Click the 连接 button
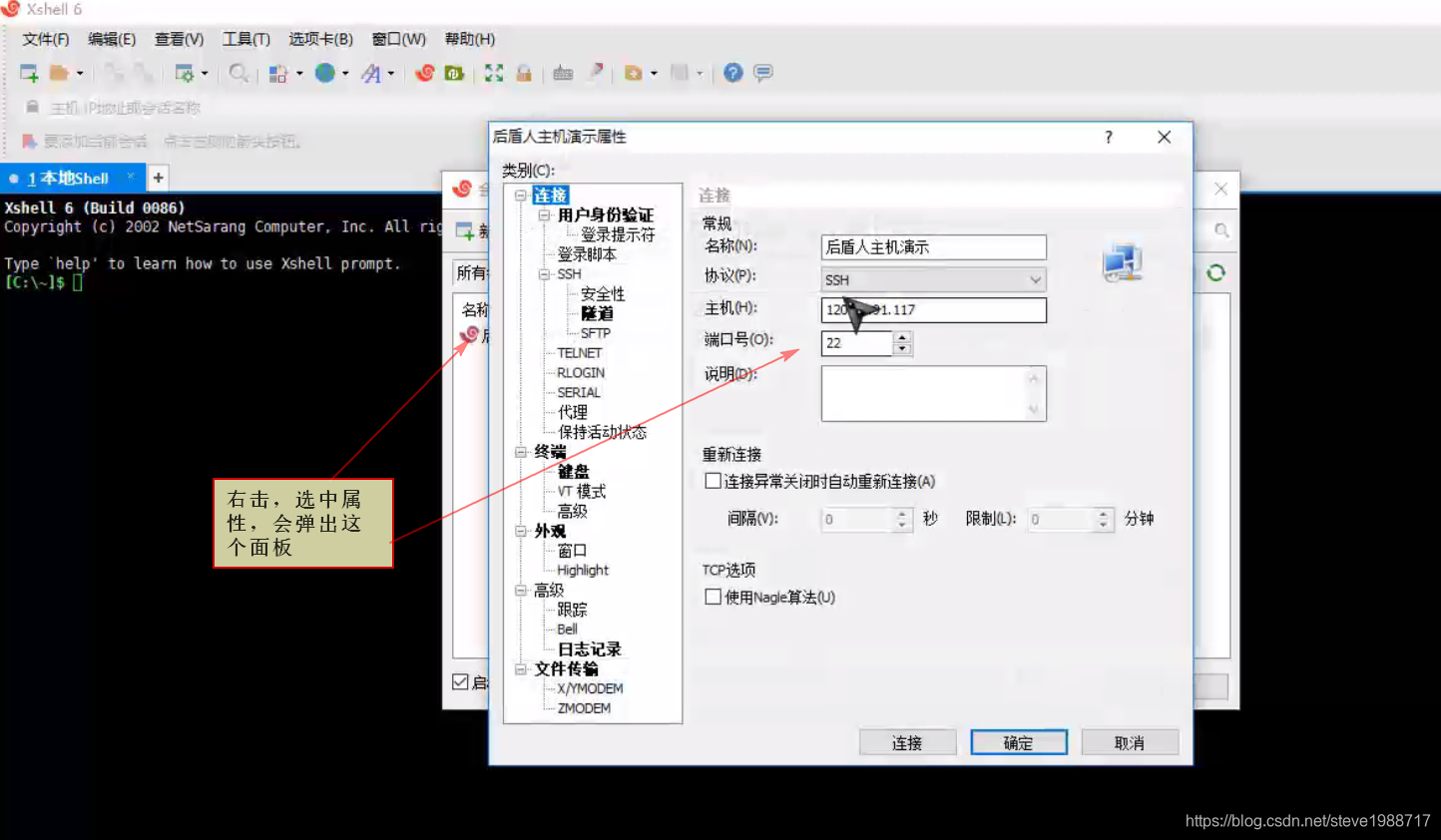Image resolution: width=1441 pixels, height=840 pixels. tap(907, 742)
